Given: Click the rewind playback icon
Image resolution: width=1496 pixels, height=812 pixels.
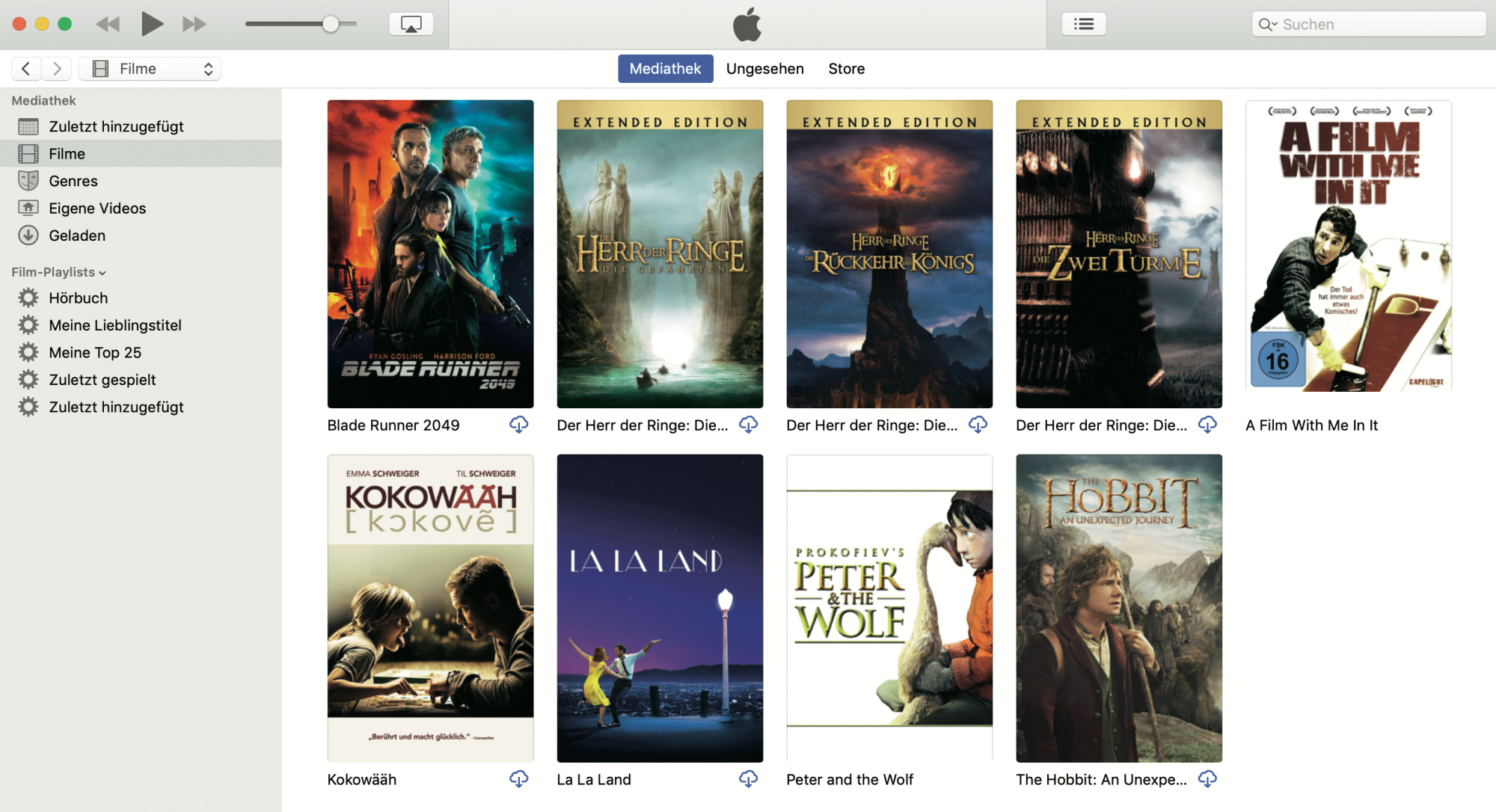Looking at the screenshot, I should tap(108, 24).
